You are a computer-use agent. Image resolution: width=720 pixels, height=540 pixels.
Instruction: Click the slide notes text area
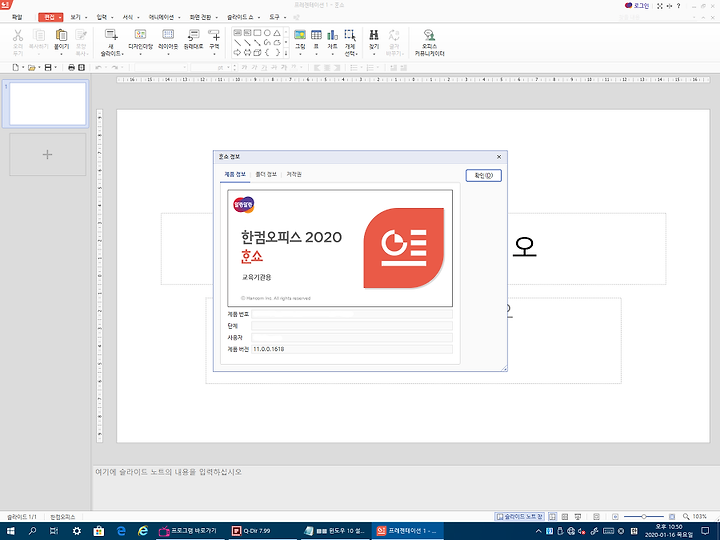405,488
